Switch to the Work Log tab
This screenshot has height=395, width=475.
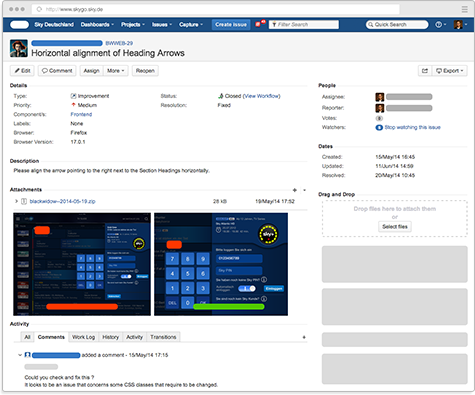pos(83,337)
